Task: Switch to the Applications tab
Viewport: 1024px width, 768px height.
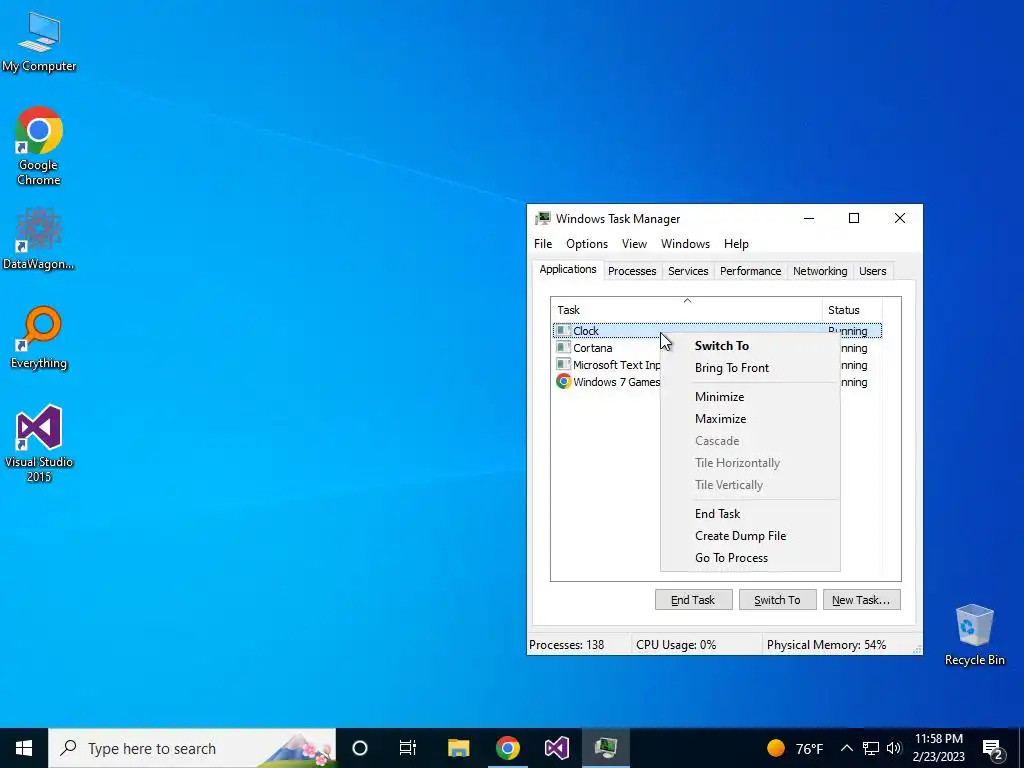Action: (x=568, y=270)
